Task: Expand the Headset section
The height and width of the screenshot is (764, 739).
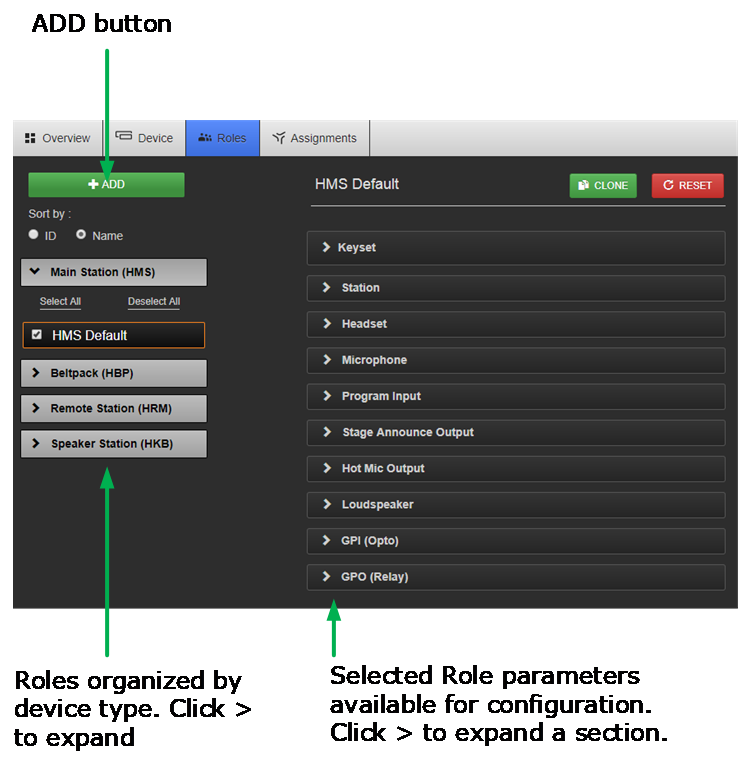Action: (516, 324)
